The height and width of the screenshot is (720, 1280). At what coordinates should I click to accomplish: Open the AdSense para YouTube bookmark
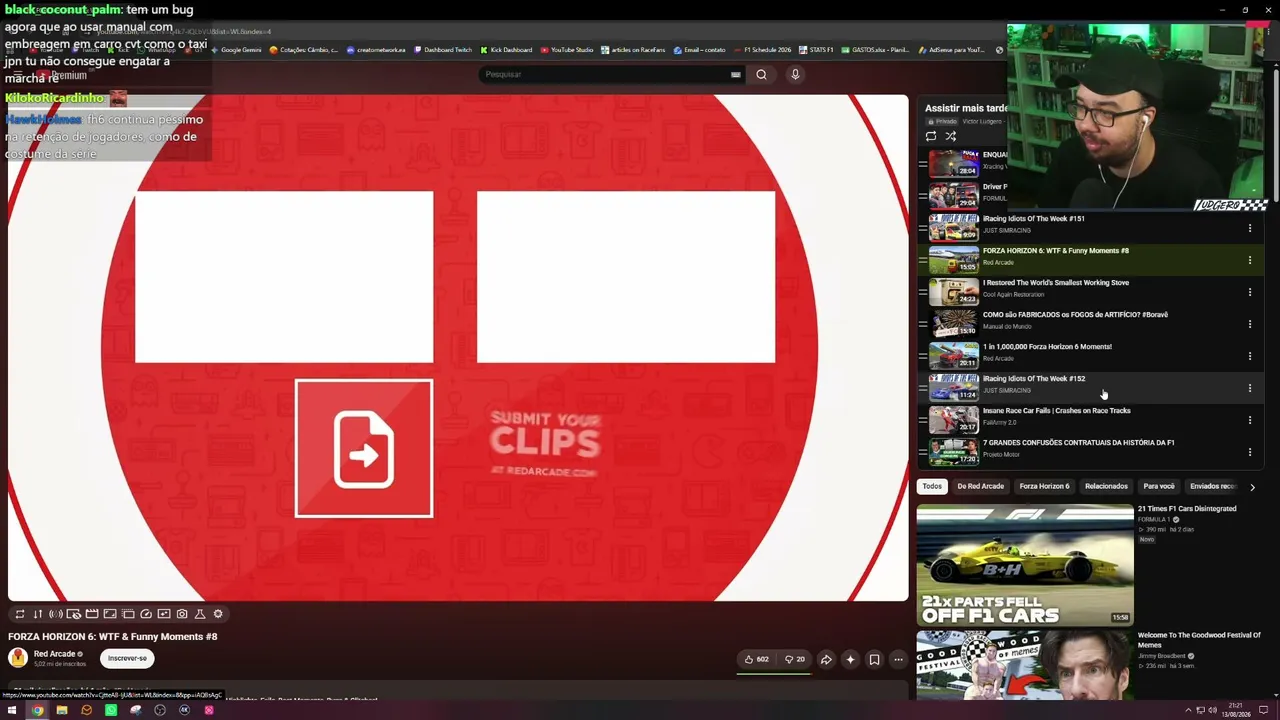pyautogui.click(x=952, y=50)
